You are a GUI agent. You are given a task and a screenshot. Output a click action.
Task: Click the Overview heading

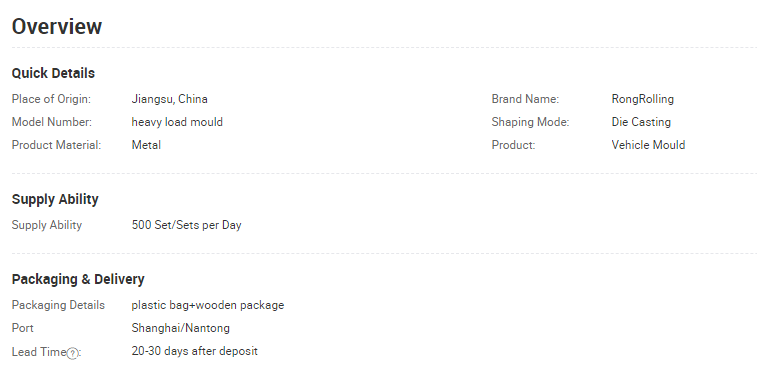pos(57,26)
